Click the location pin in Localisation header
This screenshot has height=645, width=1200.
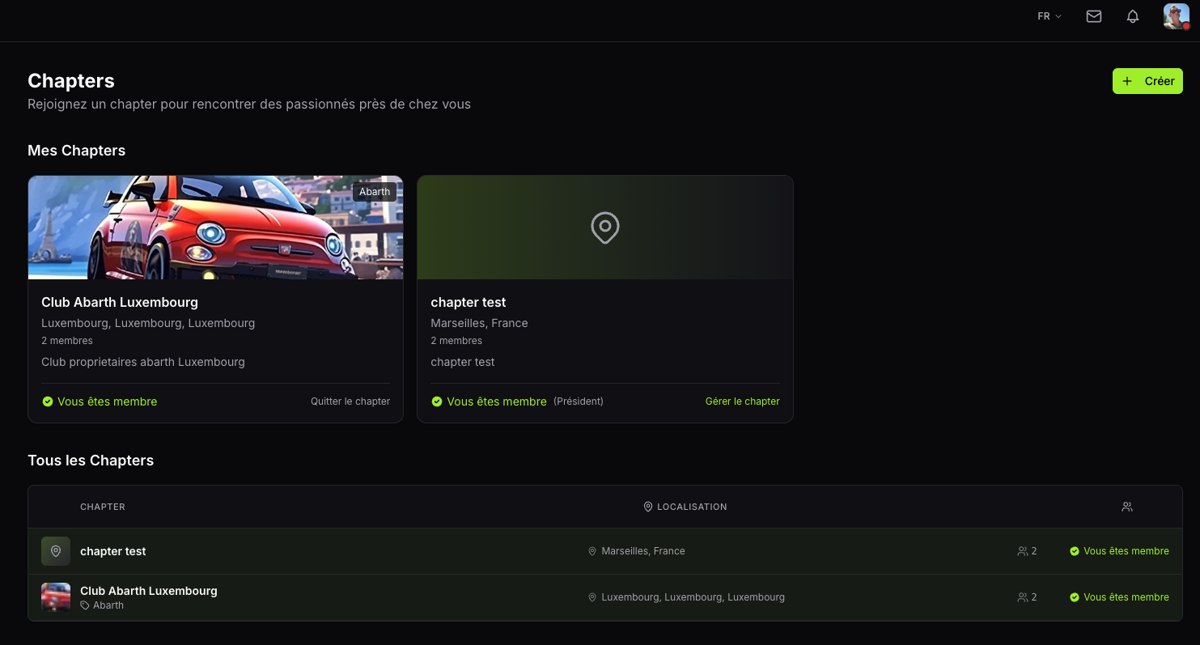[x=648, y=507]
